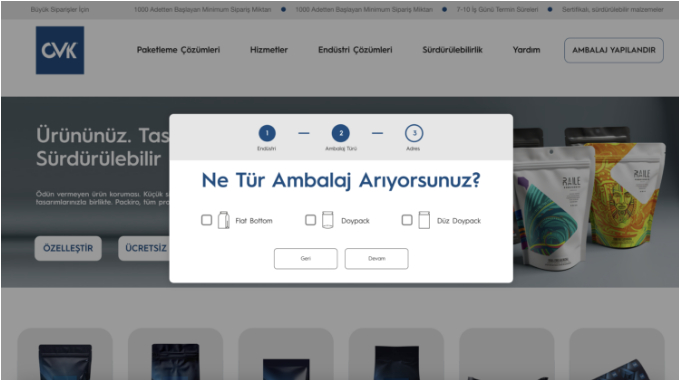Enable the Düz Doypack checkbox
679x380 pixels.
pos(407,220)
